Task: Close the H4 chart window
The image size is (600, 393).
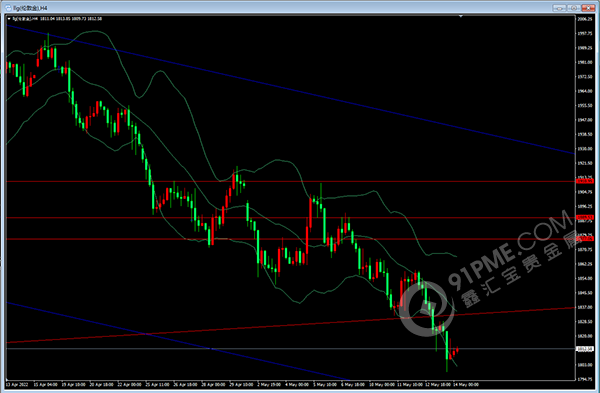Action: [588, 8]
